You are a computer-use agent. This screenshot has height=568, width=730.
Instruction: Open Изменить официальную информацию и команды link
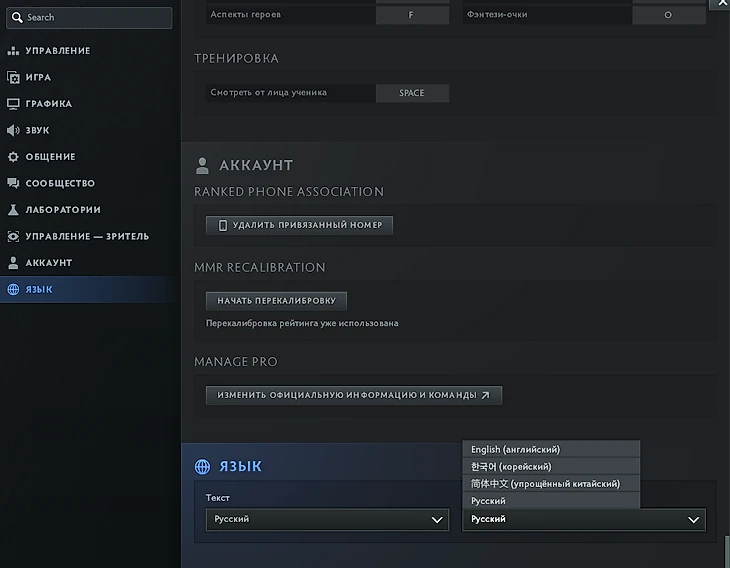(x=353, y=395)
